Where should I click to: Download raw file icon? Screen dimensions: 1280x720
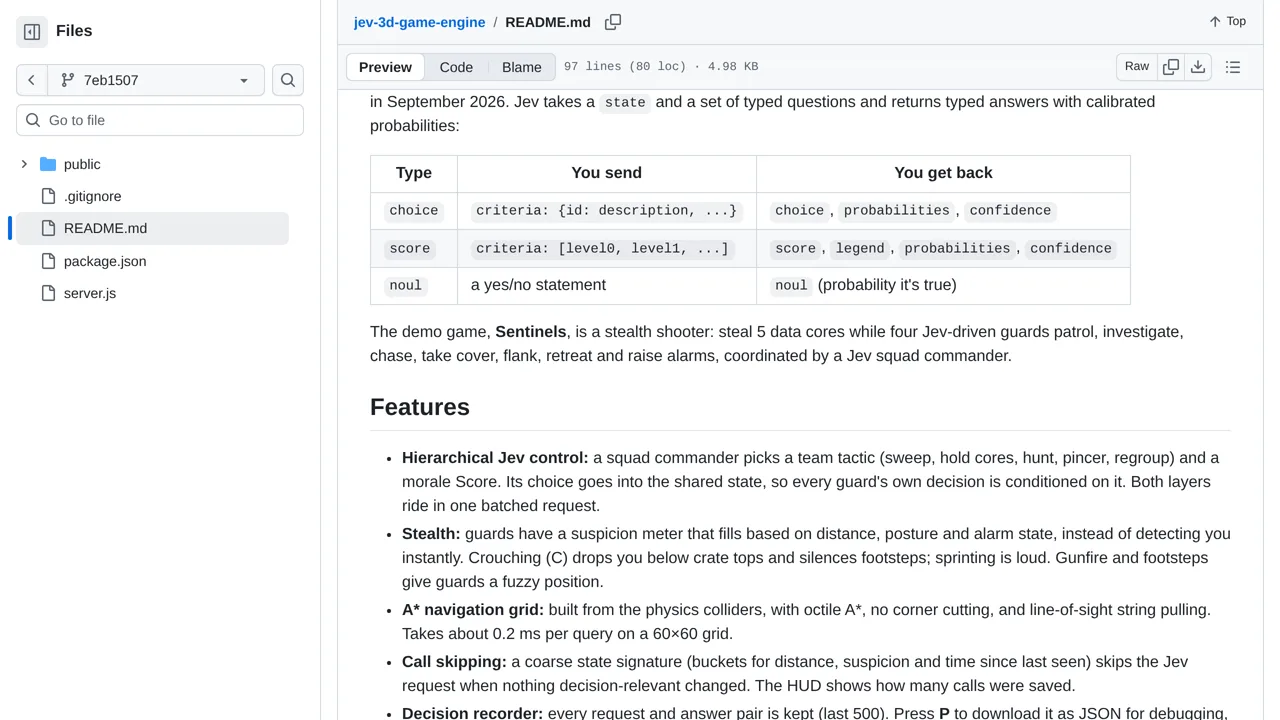[1198, 67]
